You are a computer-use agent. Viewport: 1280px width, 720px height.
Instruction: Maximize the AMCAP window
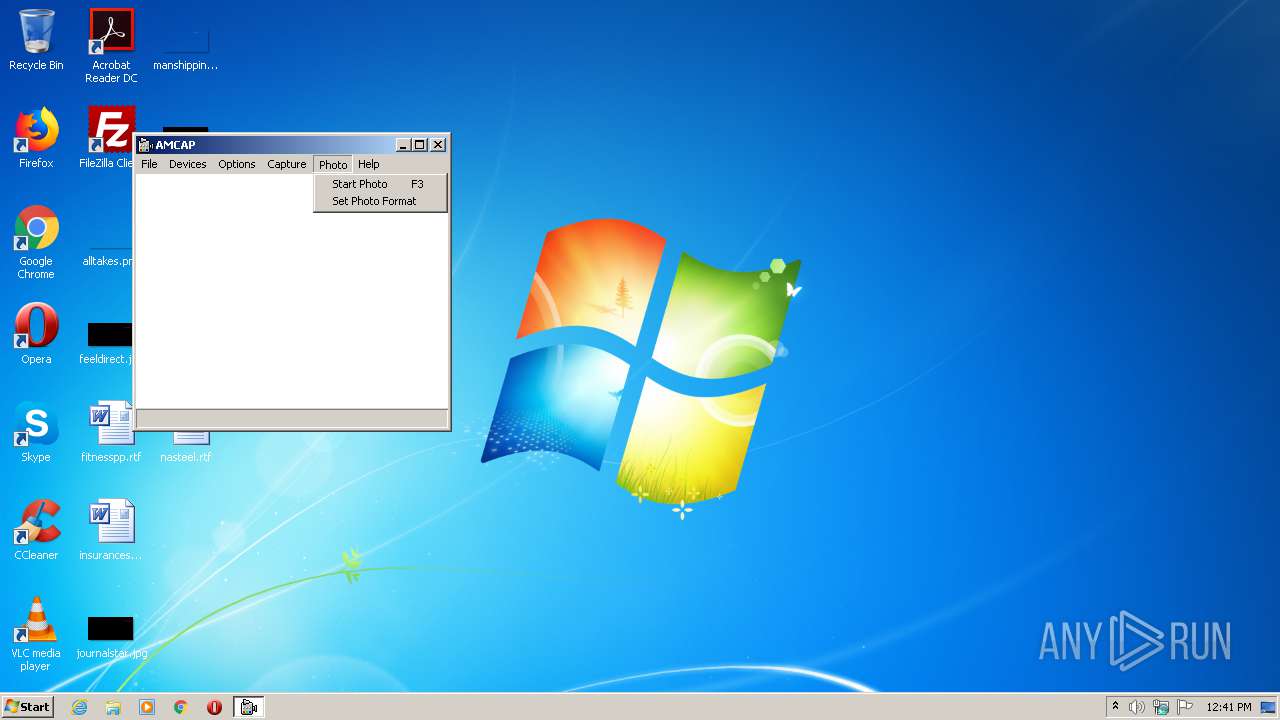click(420, 145)
